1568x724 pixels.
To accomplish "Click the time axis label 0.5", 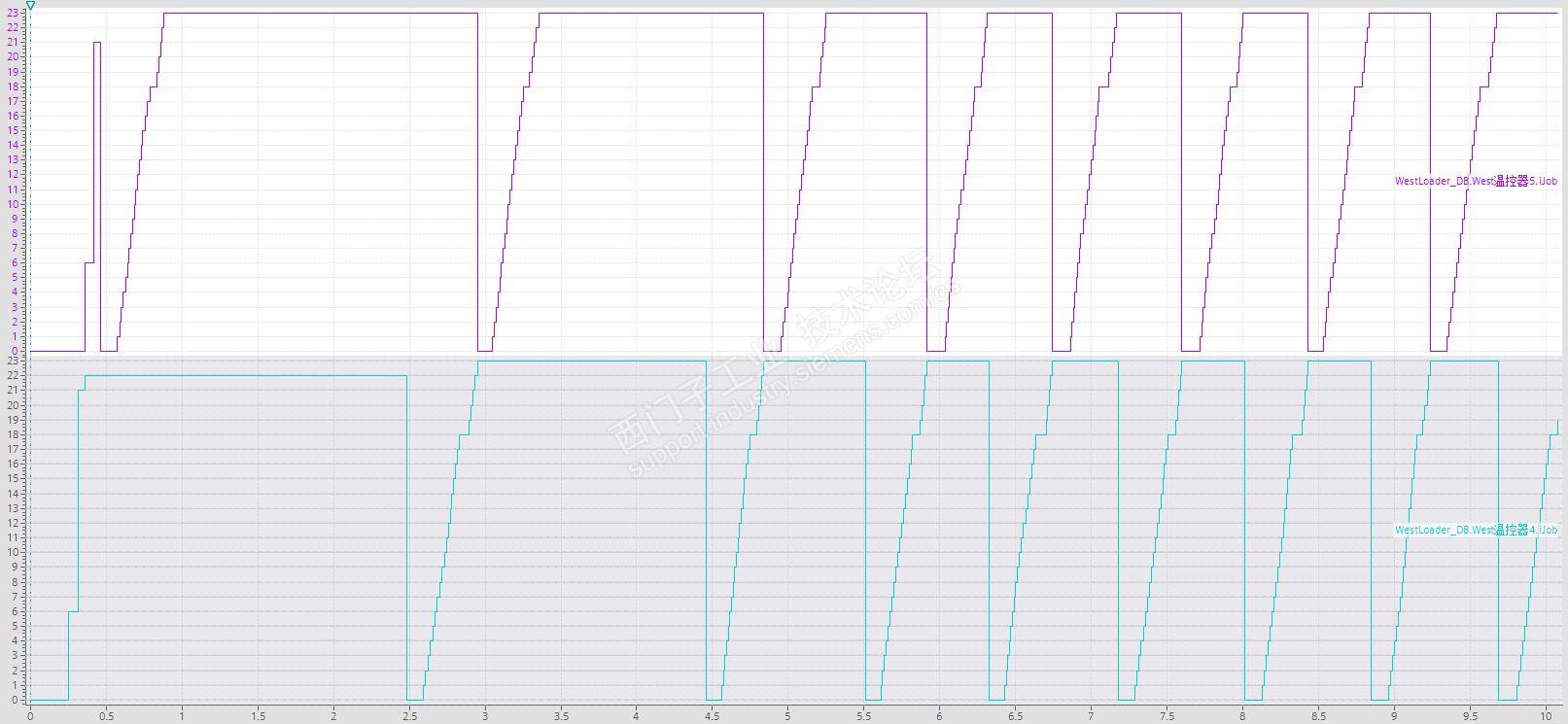I will pos(106,716).
